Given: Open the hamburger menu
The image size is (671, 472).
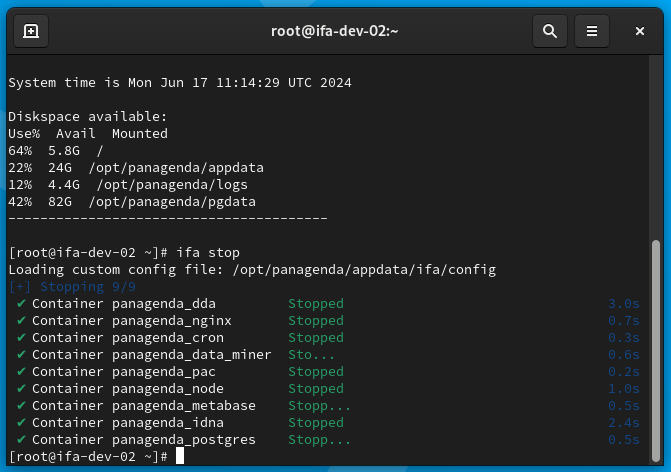Looking at the screenshot, I should 592,31.
